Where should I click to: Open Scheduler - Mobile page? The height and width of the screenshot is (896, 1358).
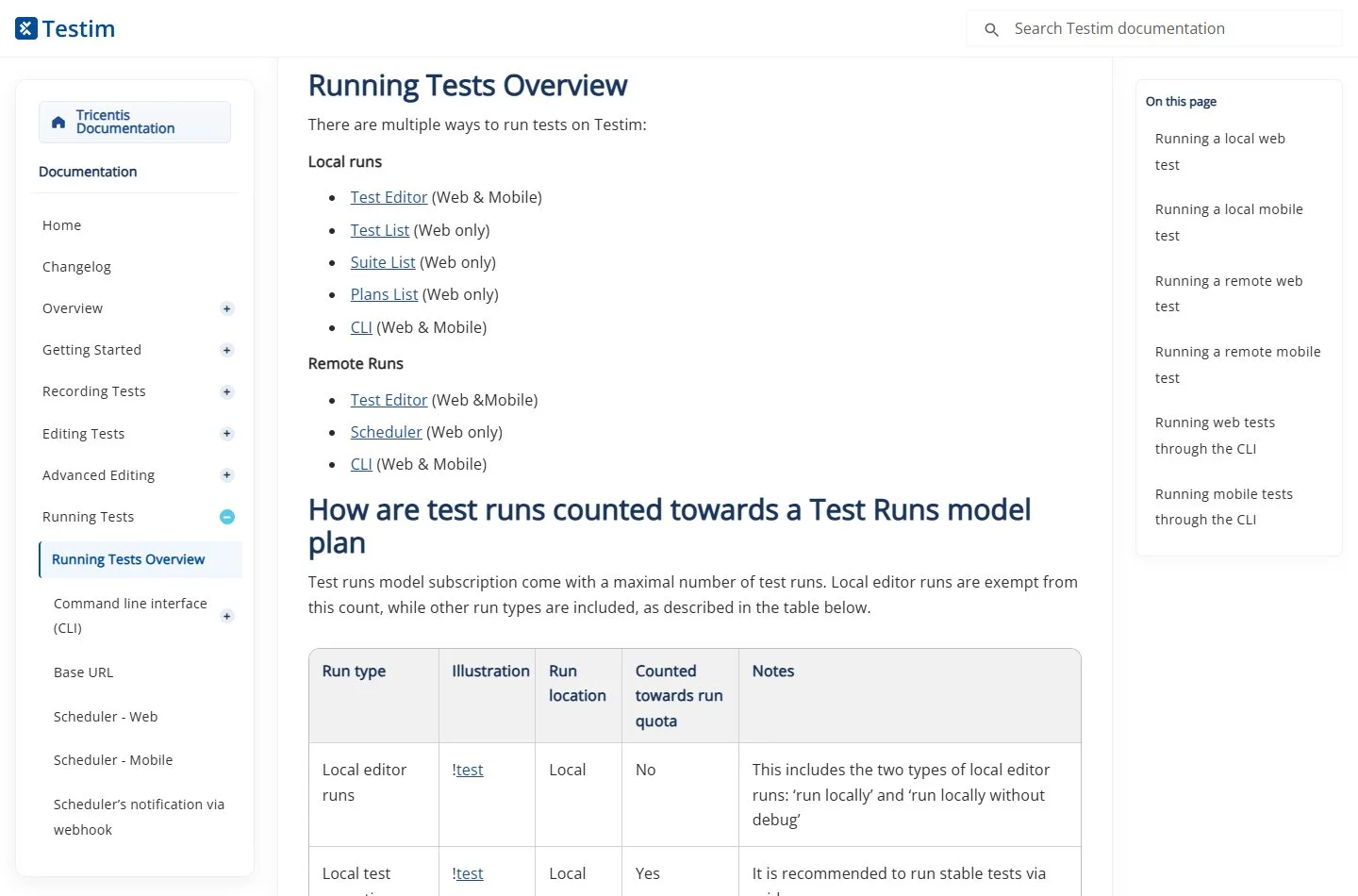pos(113,760)
